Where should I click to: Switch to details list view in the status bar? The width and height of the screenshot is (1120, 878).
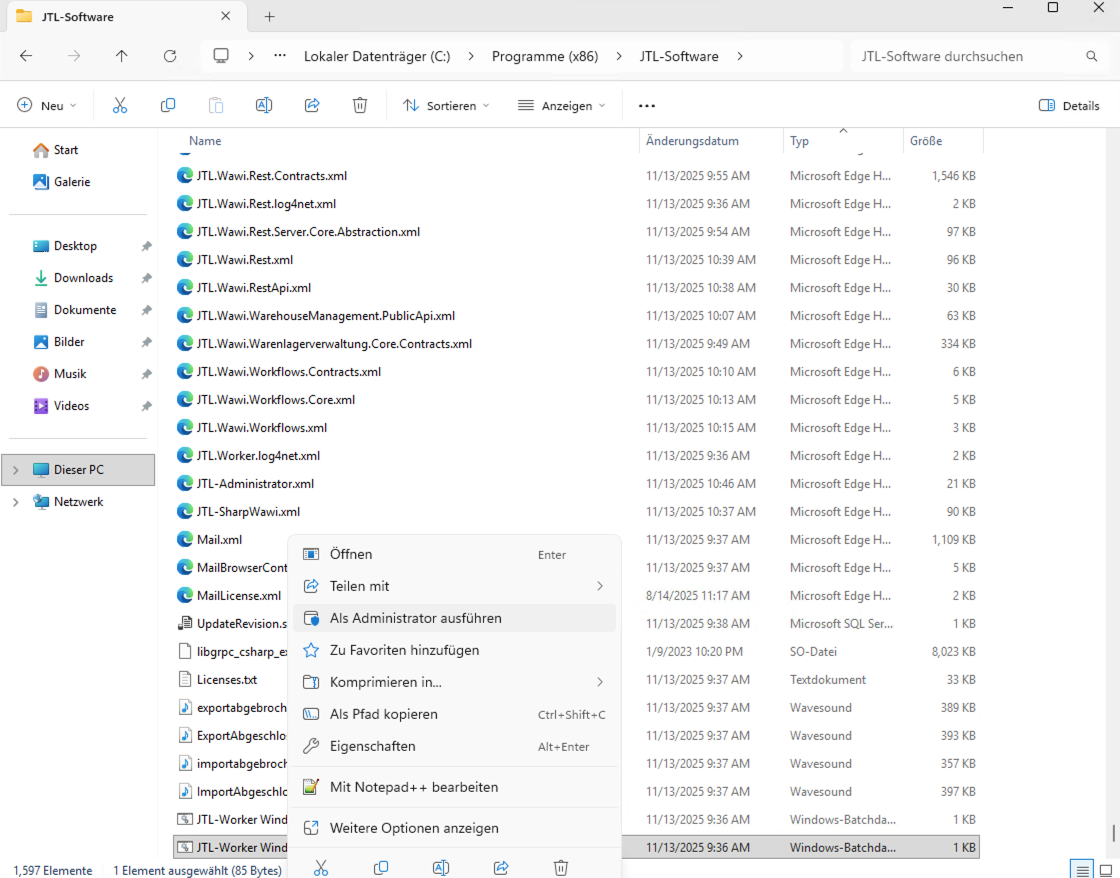point(1082,870)
